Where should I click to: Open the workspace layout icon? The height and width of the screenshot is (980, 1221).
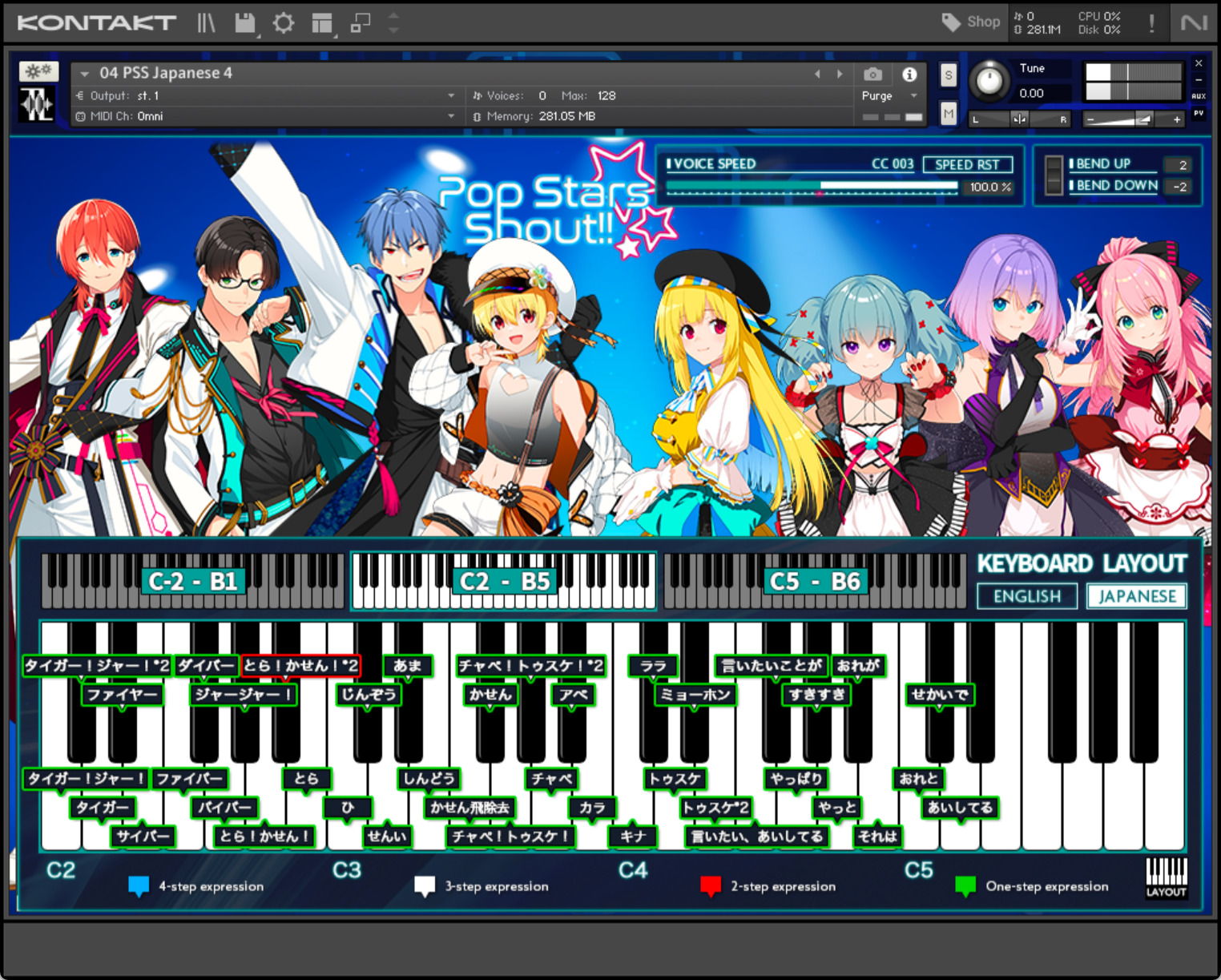point(322,22)
